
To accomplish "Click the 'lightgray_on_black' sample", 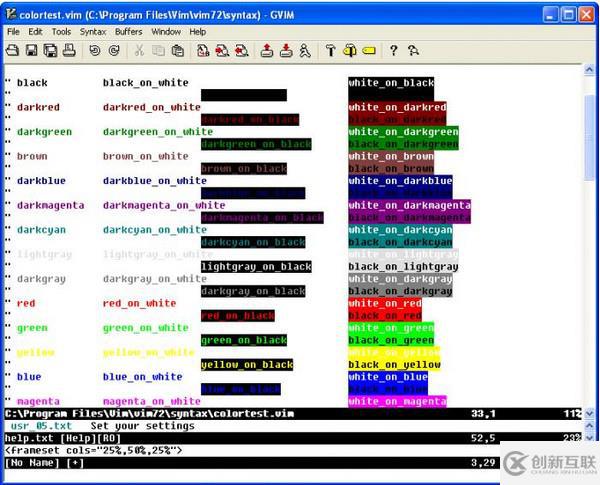I will [x=256, y=266].
